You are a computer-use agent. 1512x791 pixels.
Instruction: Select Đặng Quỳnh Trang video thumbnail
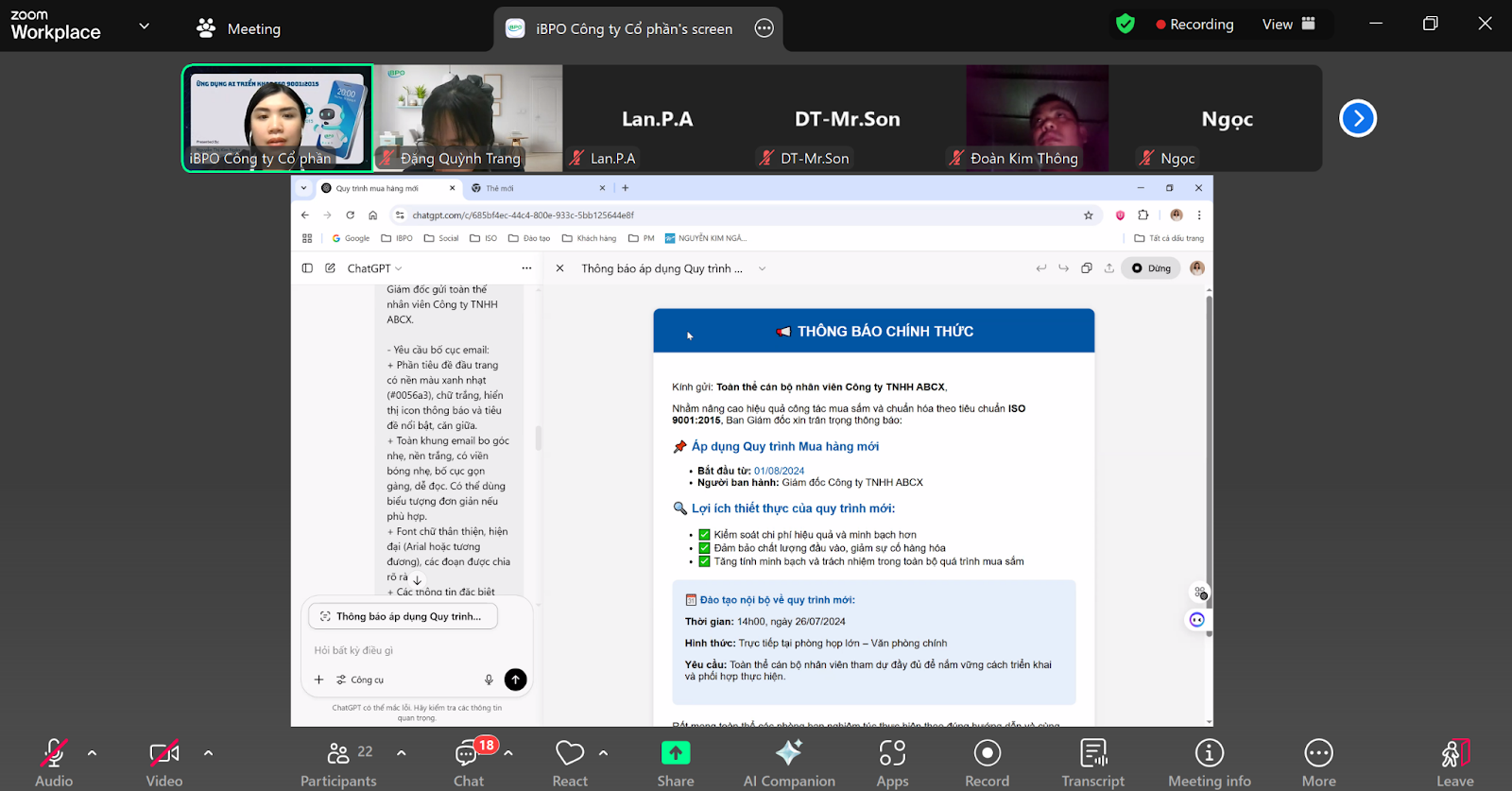point(469,117)
